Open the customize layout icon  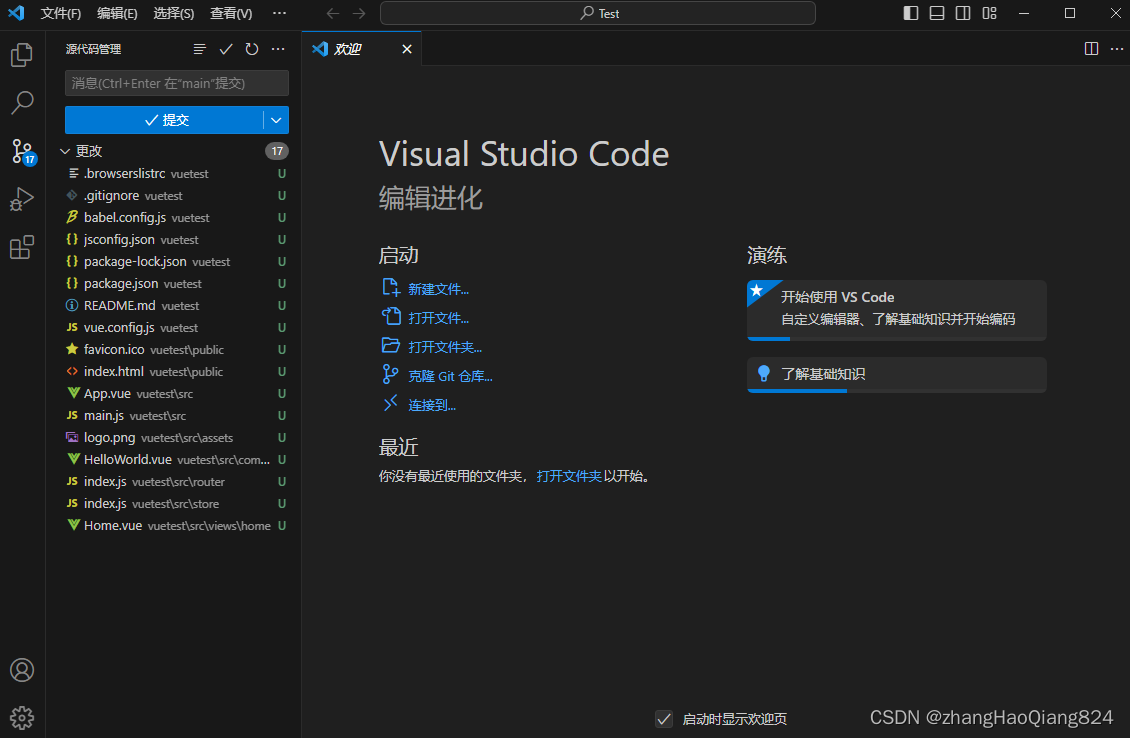pyautogui.click(x=989, y=13)
